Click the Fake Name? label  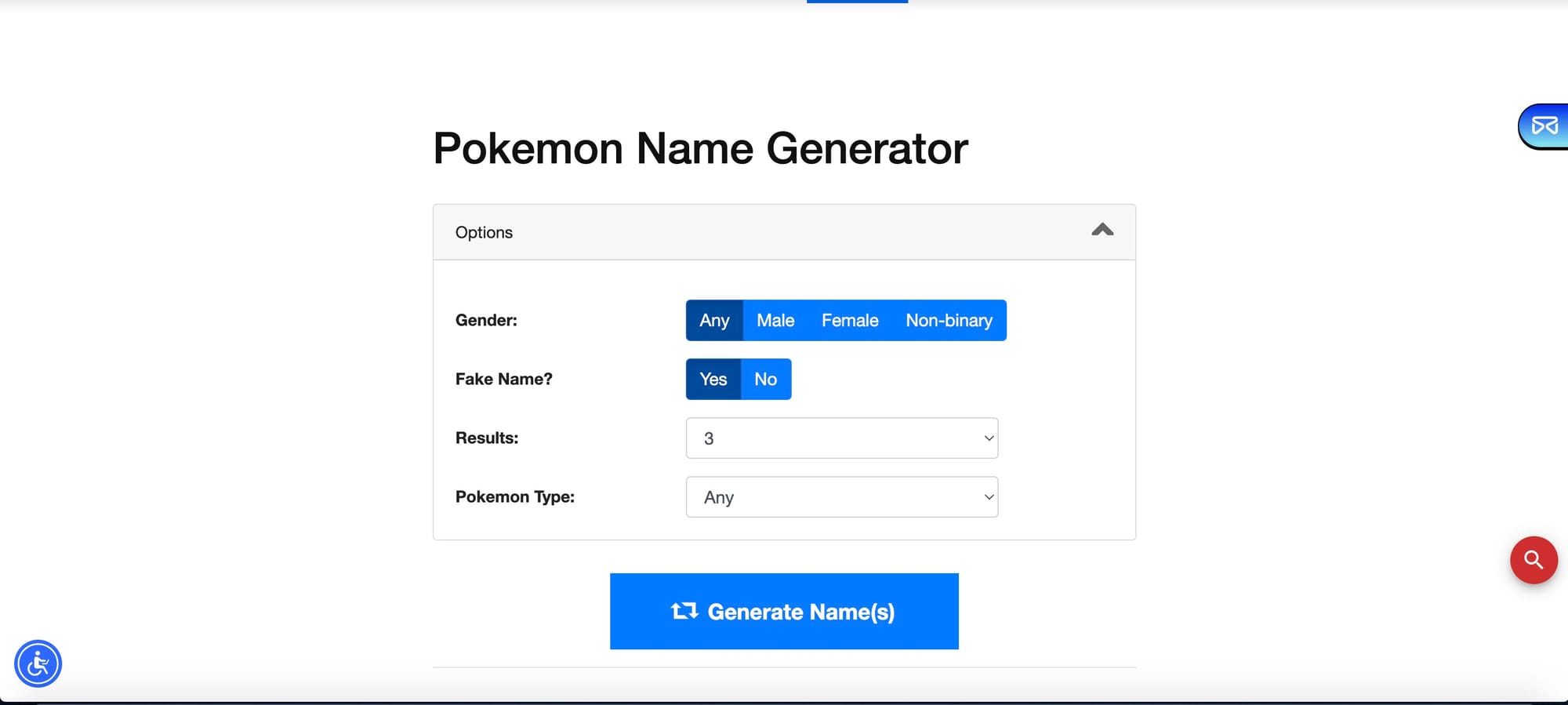coord(504,379)
